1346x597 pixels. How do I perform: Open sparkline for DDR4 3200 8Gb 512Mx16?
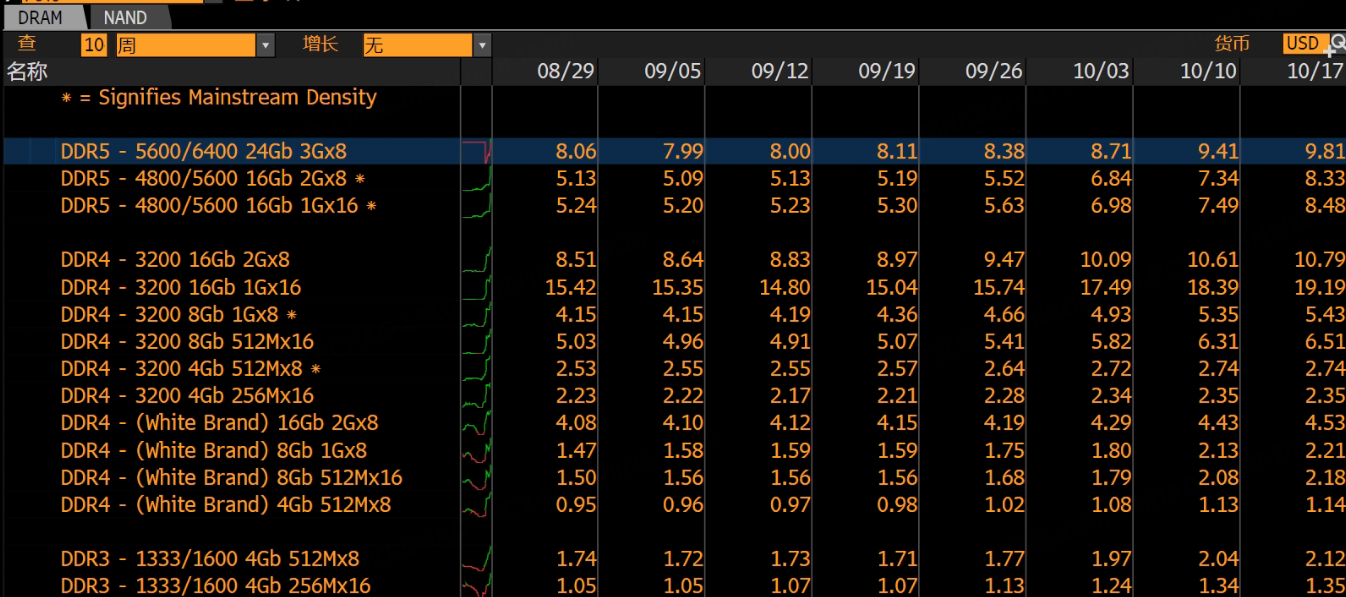click(476, 342)
